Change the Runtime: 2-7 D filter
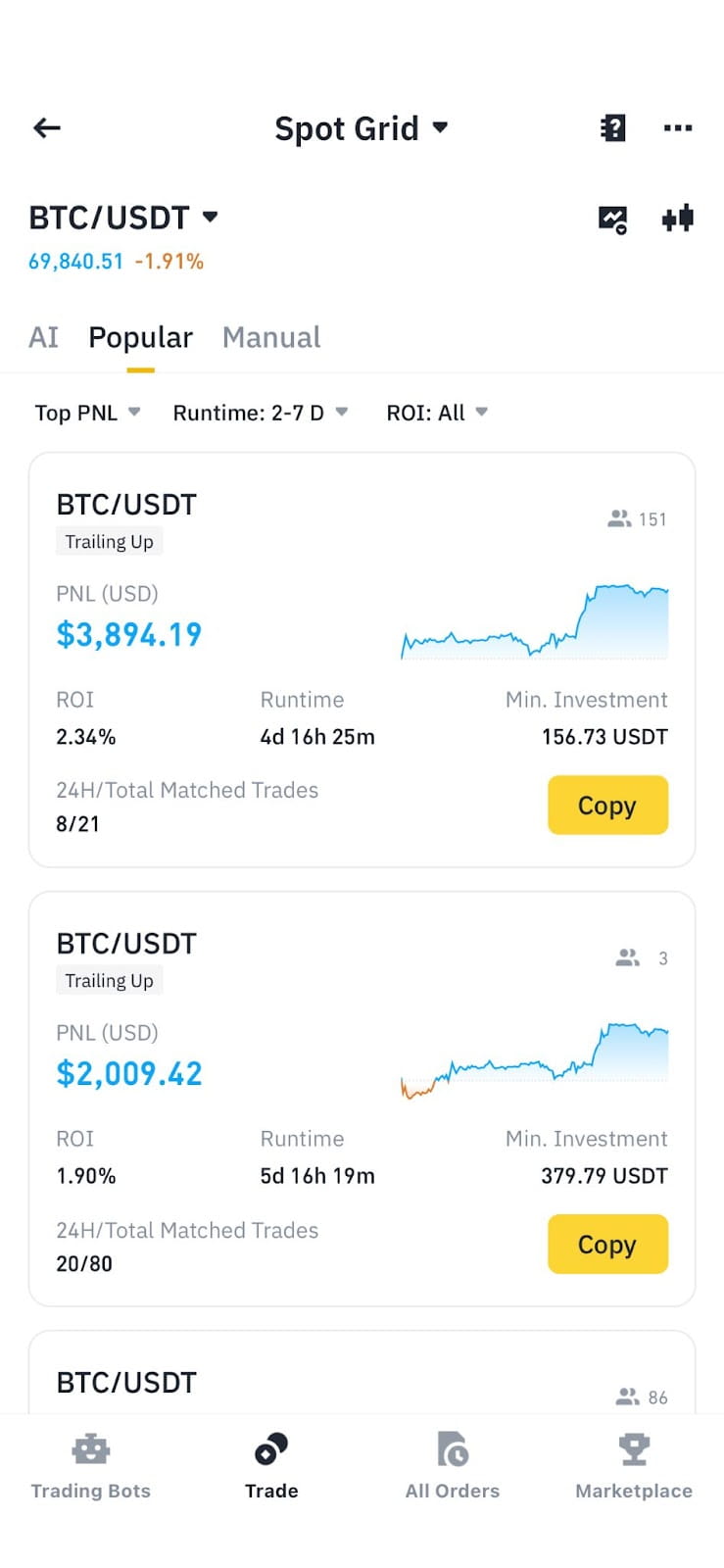The height and width of the screenshot is (1568, 724). click(260, 413)
